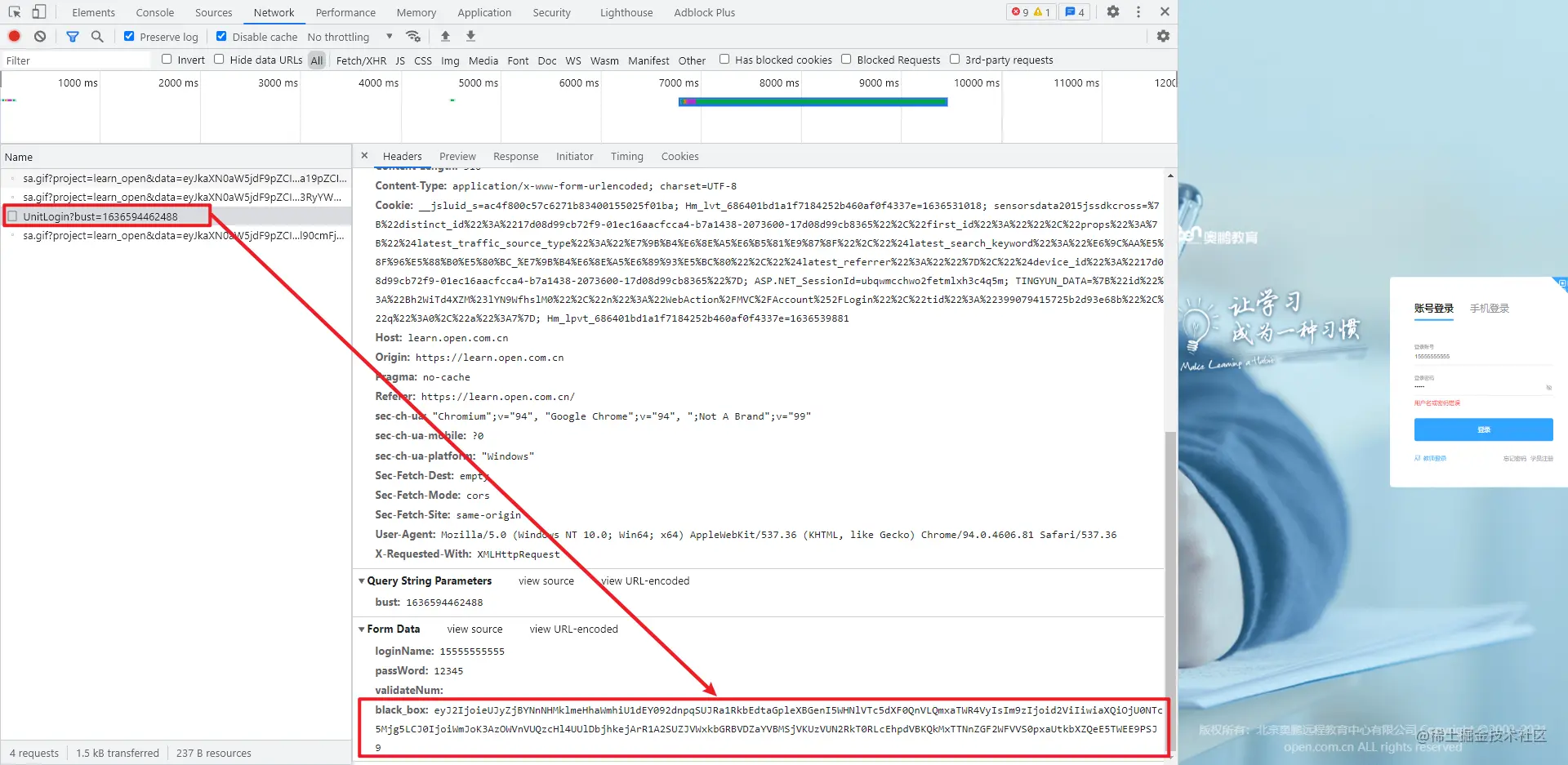Image resolution: width=1568 pixels, height=765 pixels.
Task: Toggle password visibility eye icon on login form
Action: 1548,388
